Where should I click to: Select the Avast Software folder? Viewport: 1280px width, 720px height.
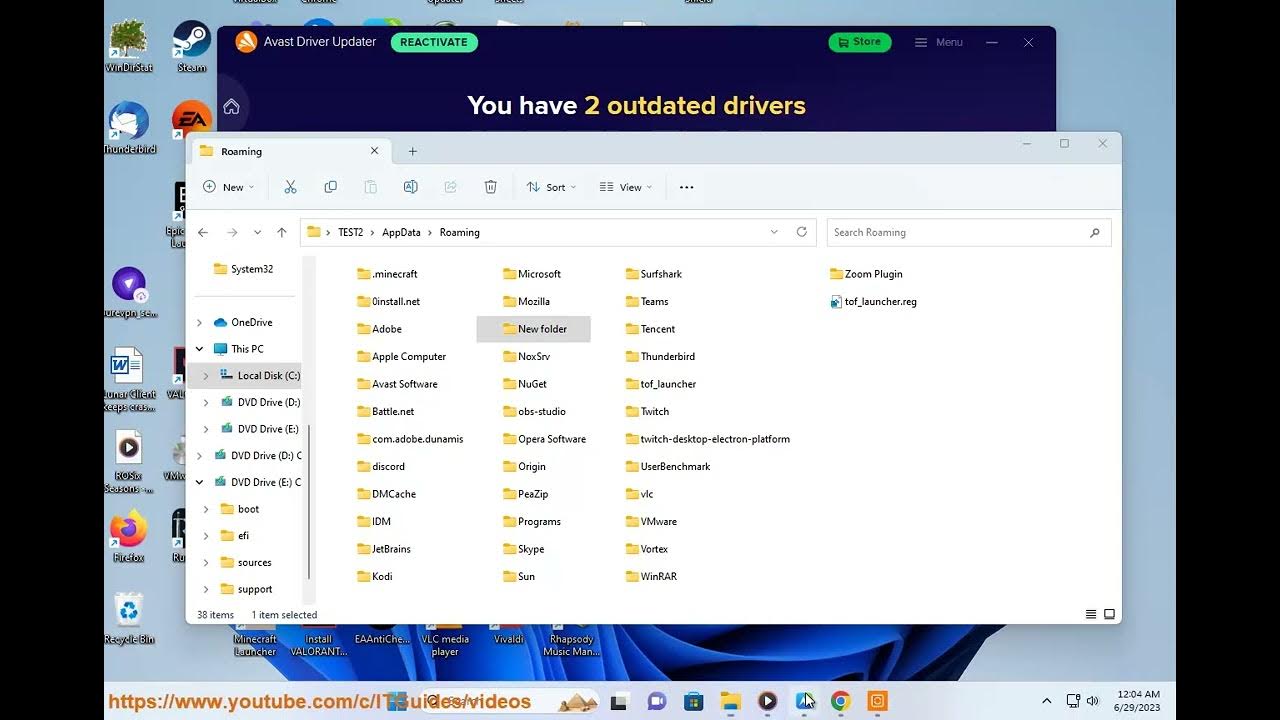tap(397, 384)
